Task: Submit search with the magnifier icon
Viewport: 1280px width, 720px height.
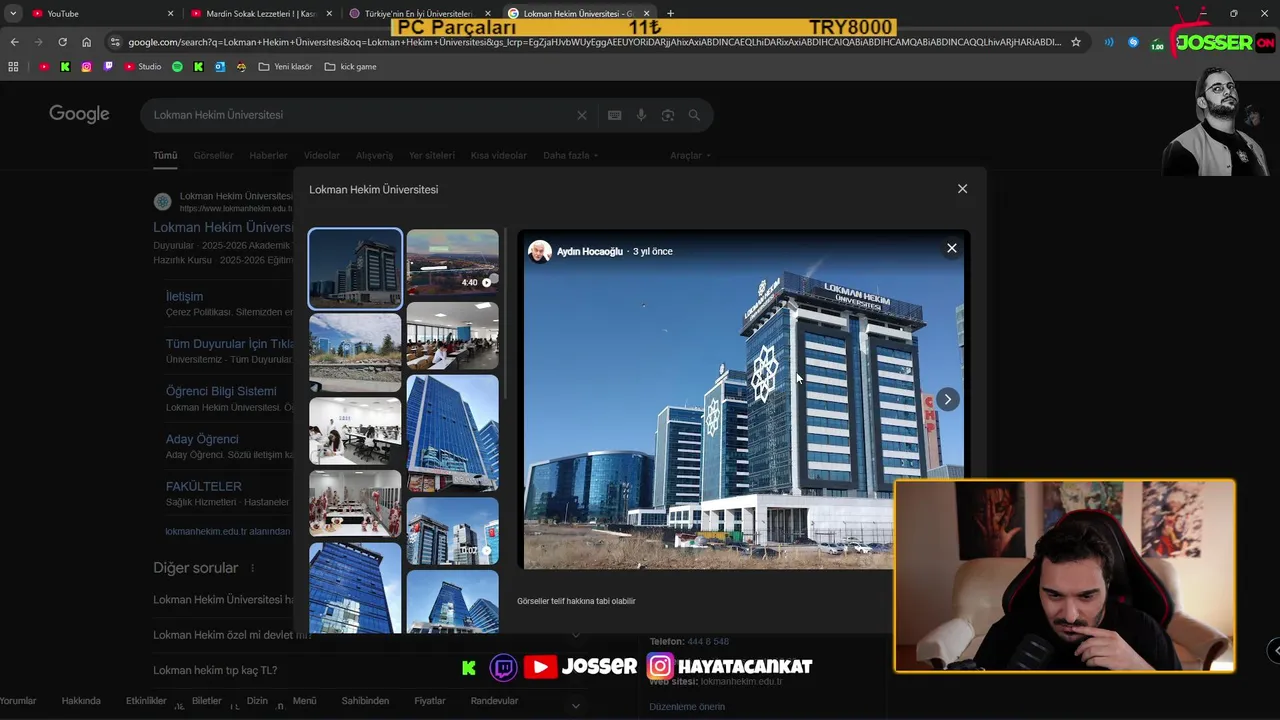Action: (694, 115)
